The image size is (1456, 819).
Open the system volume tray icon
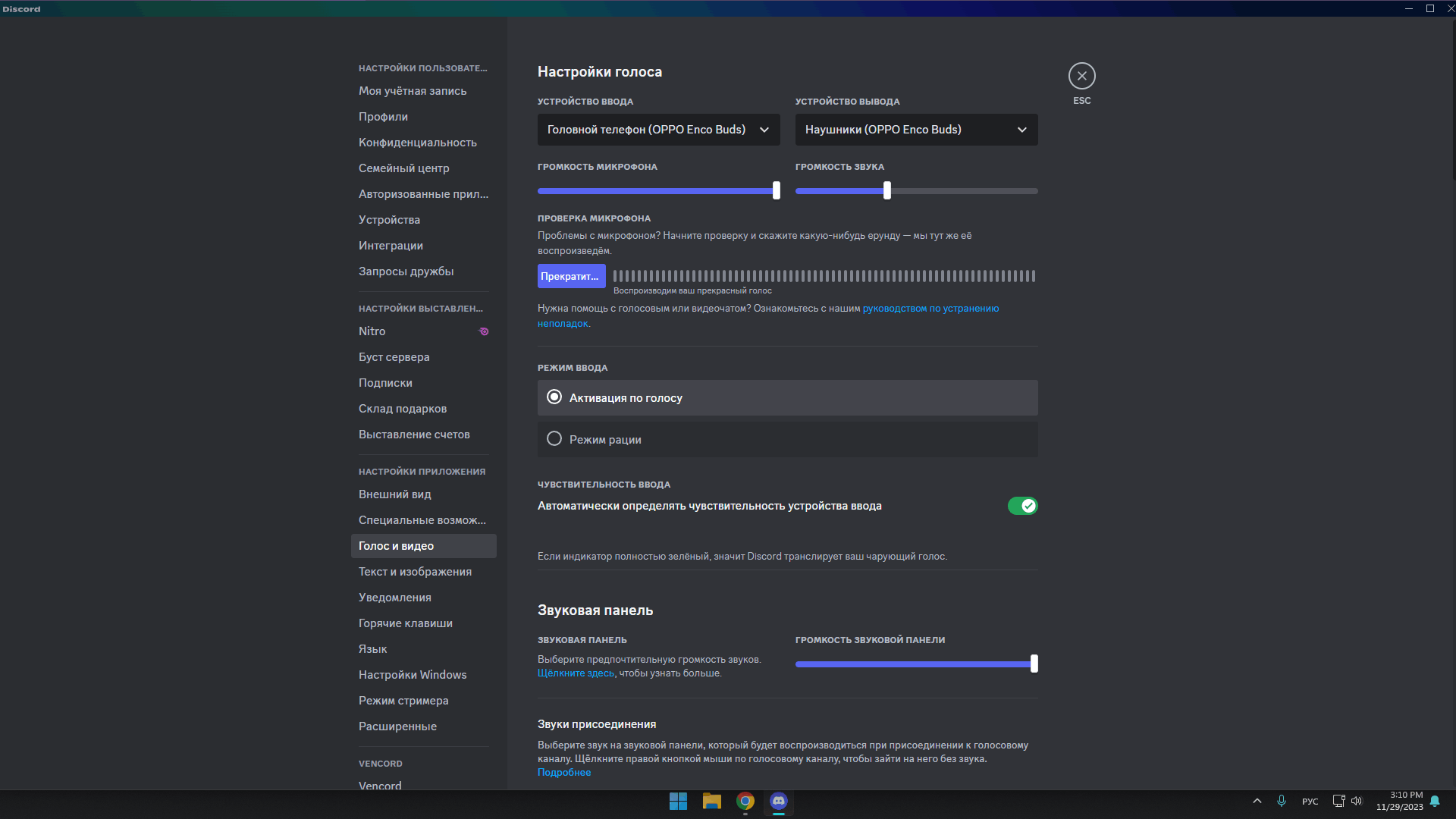(x=1357, y=801)
